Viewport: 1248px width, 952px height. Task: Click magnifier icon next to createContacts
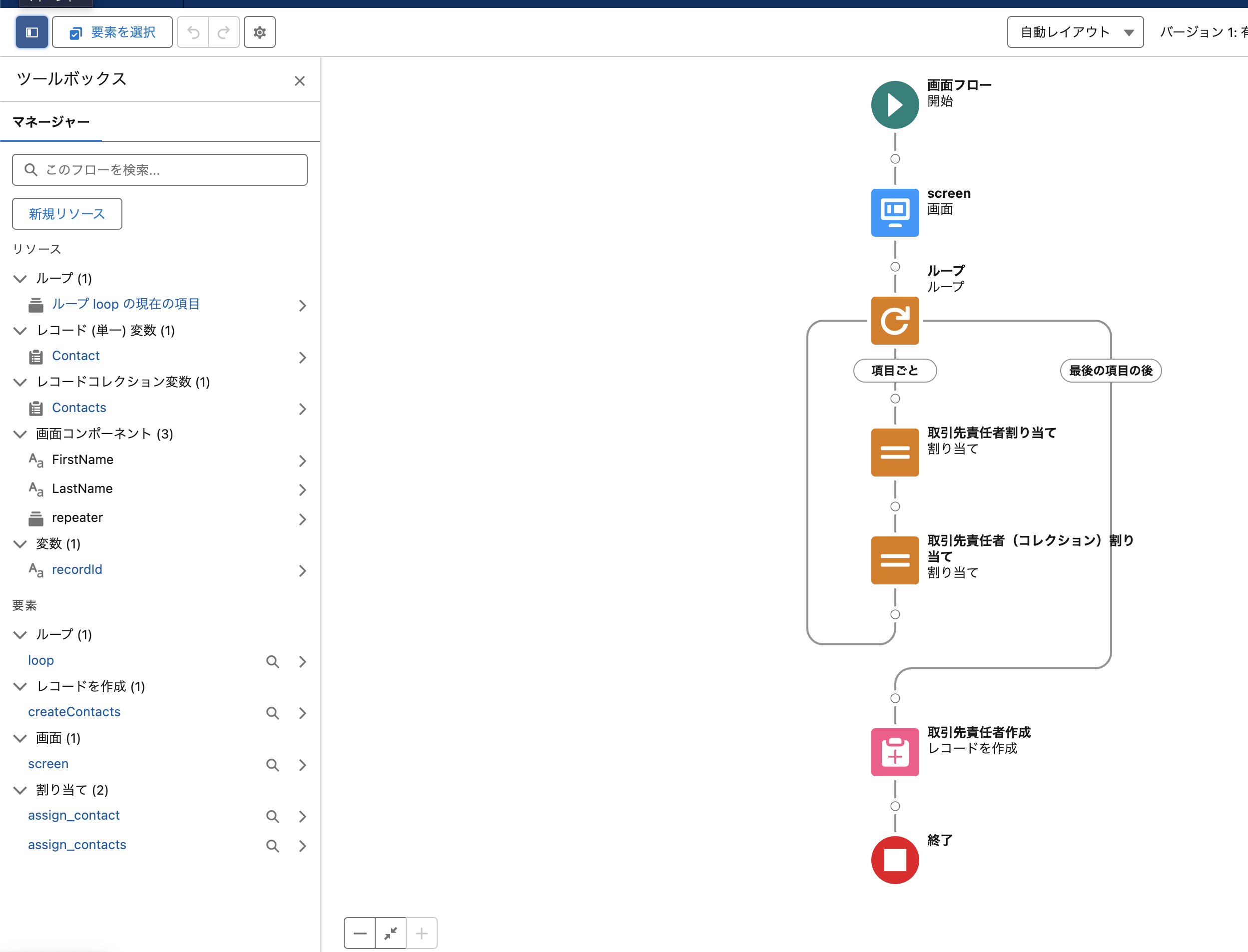click(273, 713)
